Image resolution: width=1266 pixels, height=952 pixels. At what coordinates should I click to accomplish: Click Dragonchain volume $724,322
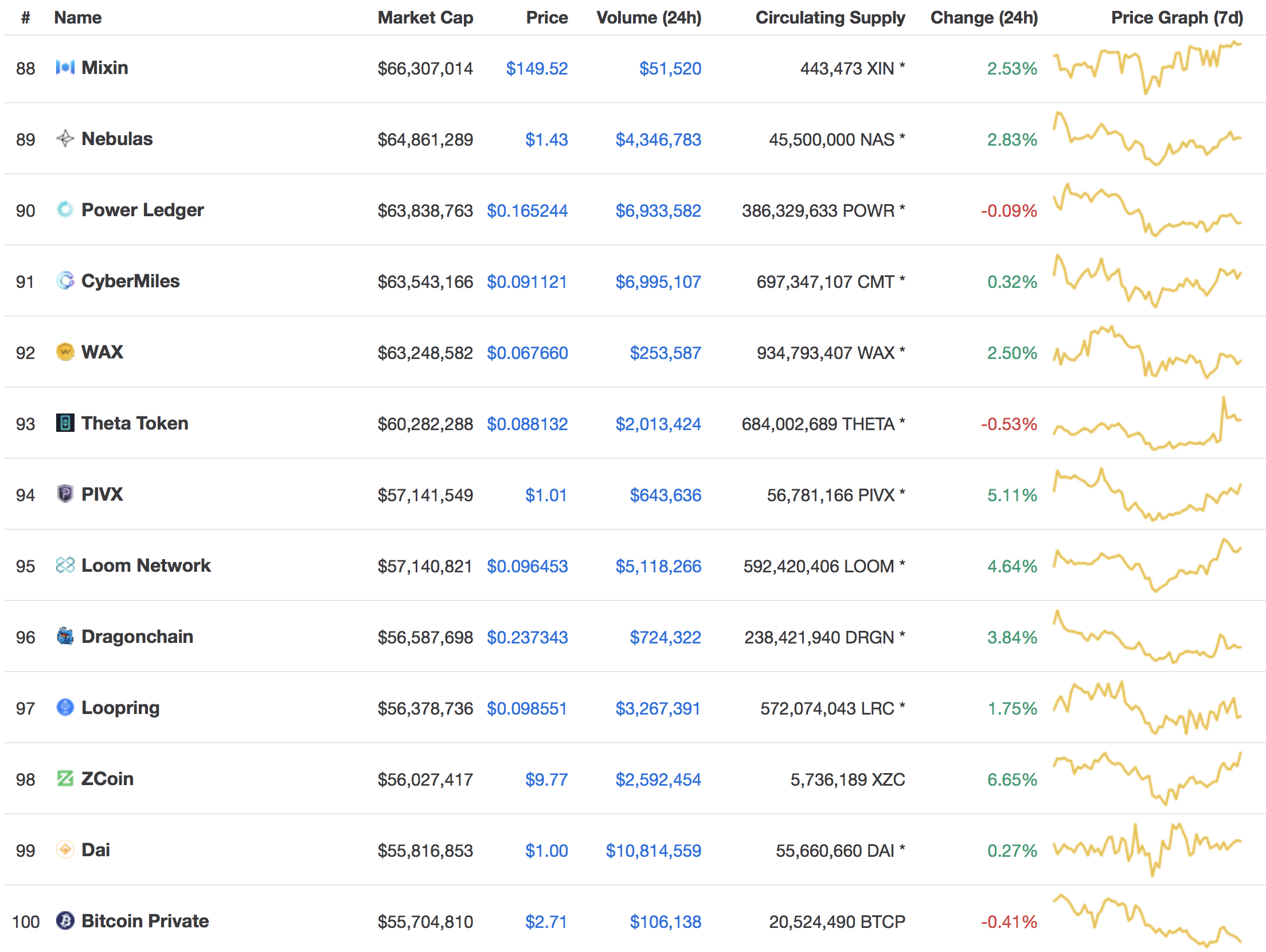[x=666, y=637]
